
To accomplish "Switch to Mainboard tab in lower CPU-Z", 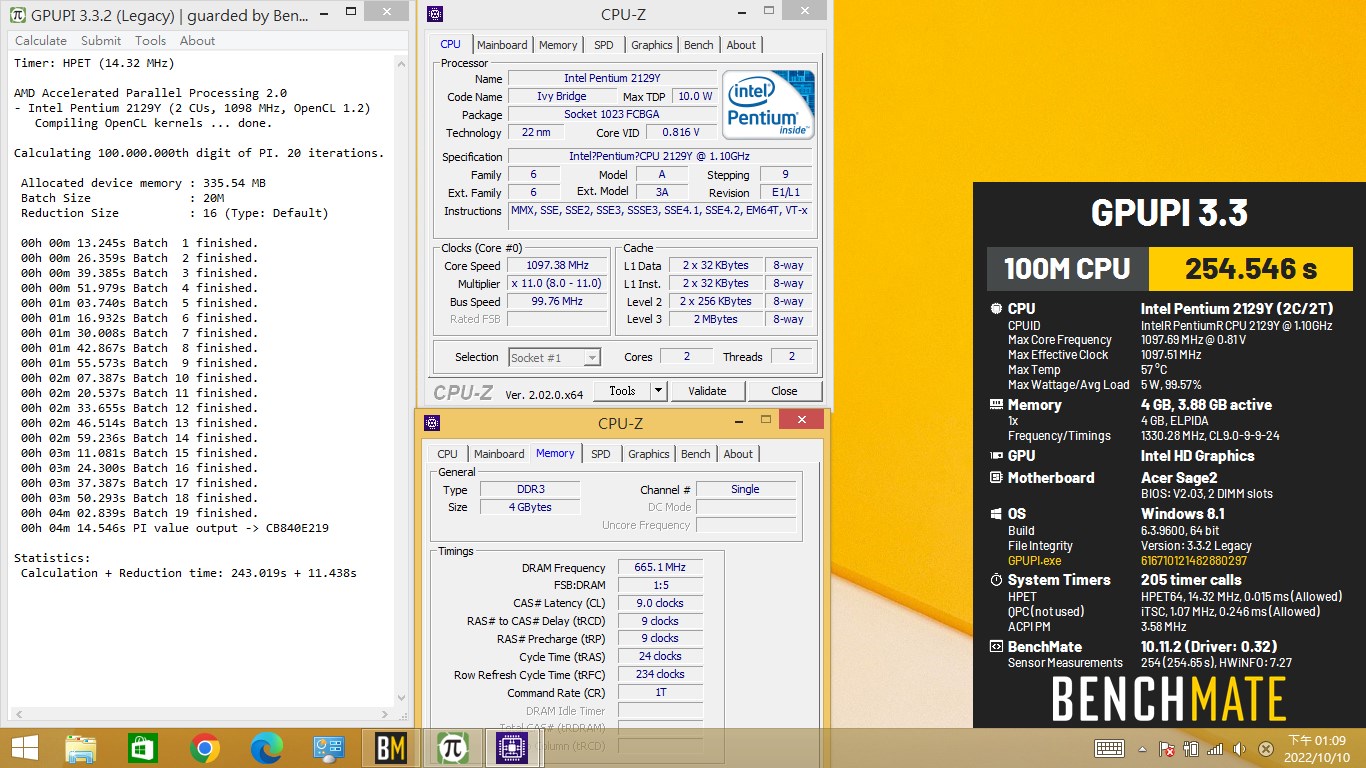I will pos(499,454).
